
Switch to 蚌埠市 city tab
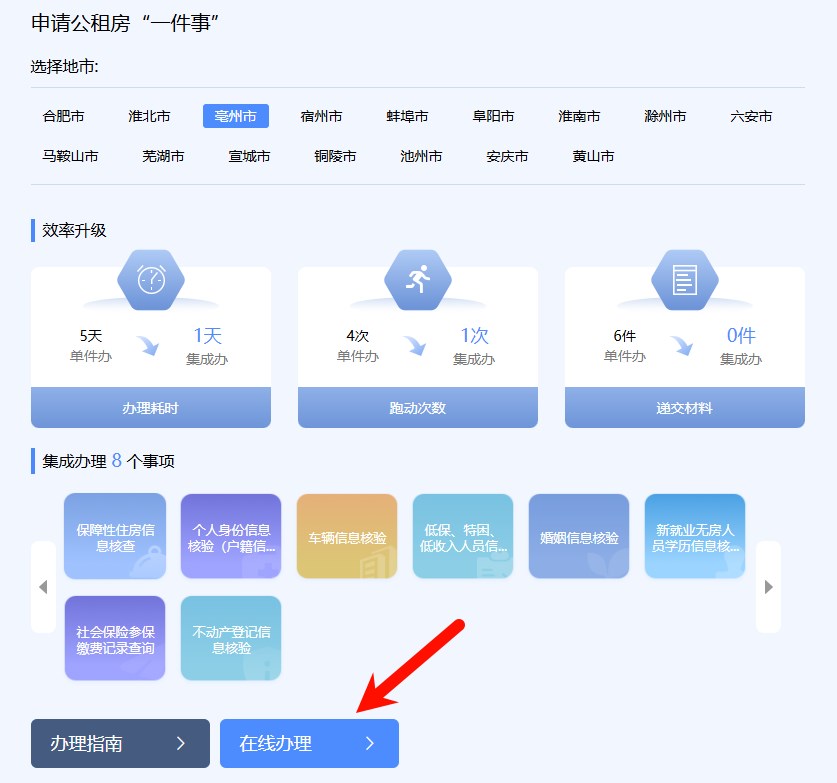[x=407, y=116]
